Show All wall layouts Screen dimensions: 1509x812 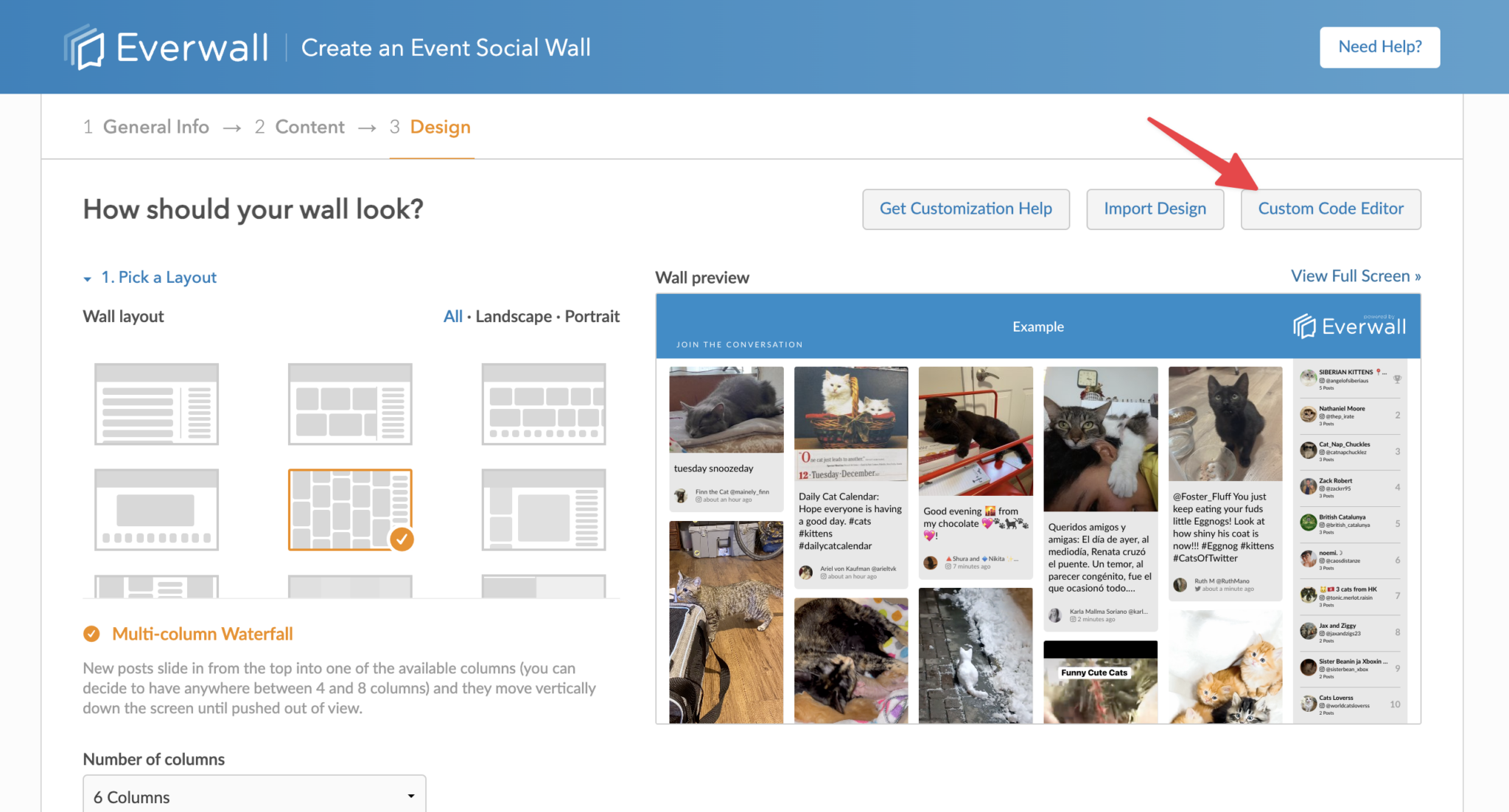coord(453,316)
